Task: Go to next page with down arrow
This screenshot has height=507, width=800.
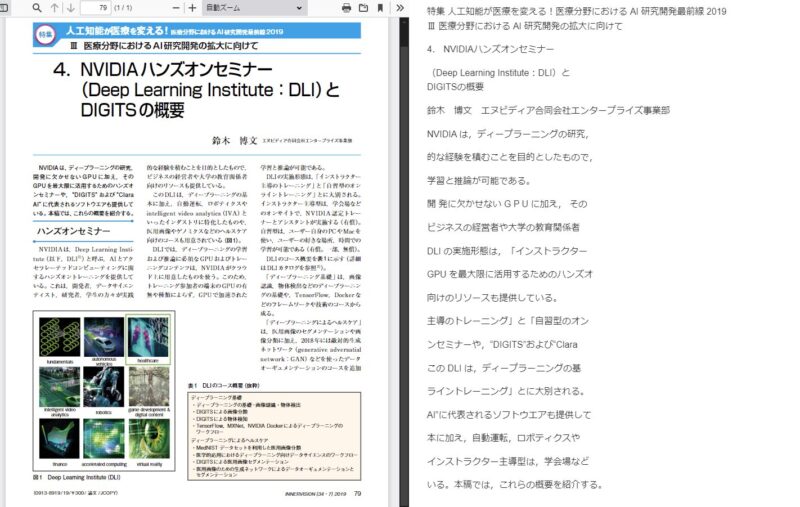Action: pyautogui.click(x=70, y=8)
